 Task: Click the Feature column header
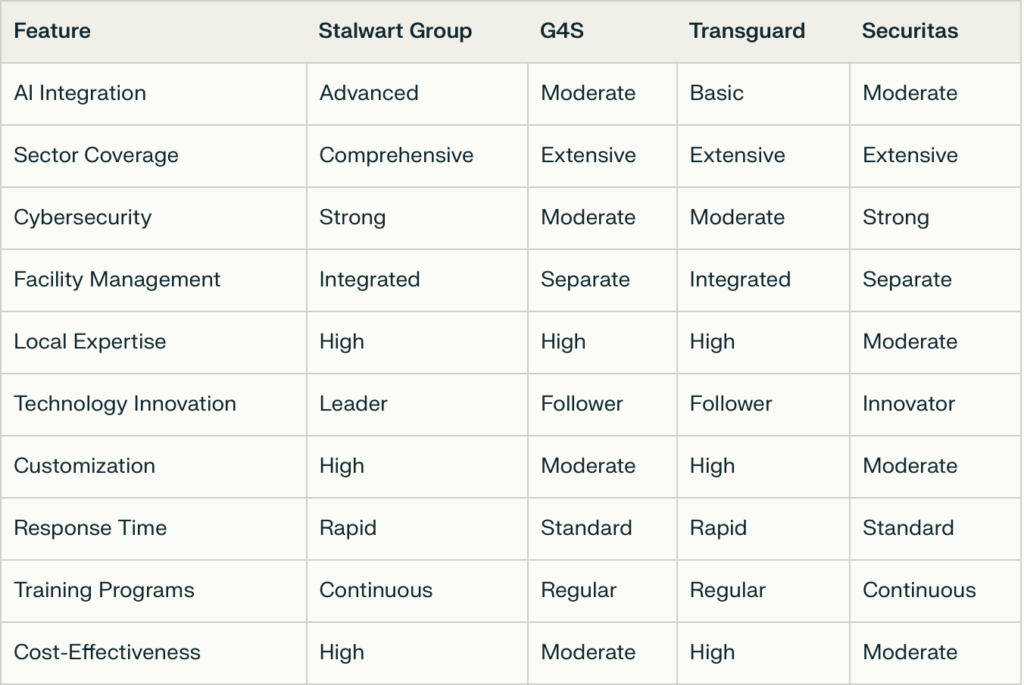tap(52, 31)
